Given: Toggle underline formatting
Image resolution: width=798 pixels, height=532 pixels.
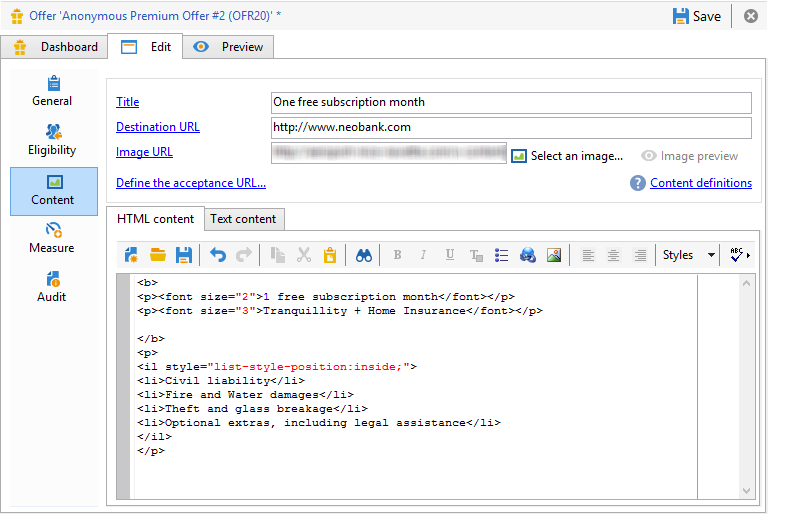Looking at the screenshot, I should pyautogui.click(x=450, y=255).
